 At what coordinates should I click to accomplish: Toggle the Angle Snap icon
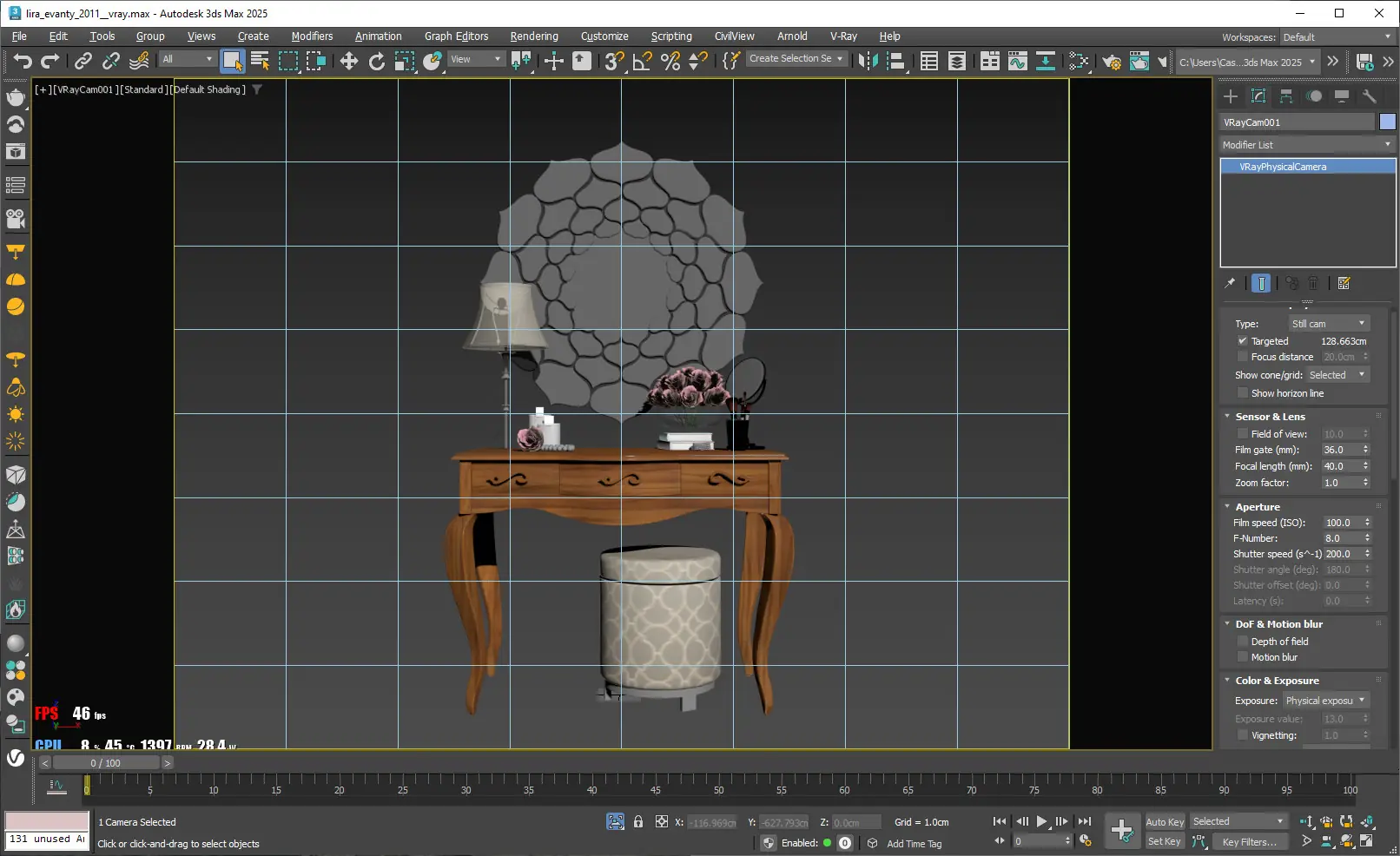tap(642, 61)
